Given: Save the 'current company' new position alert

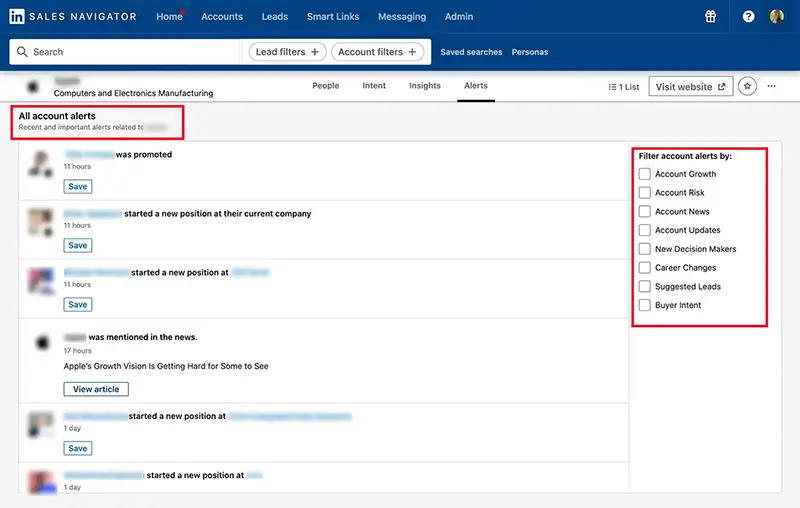Looking at the screenshot, I should pos(78,245).
